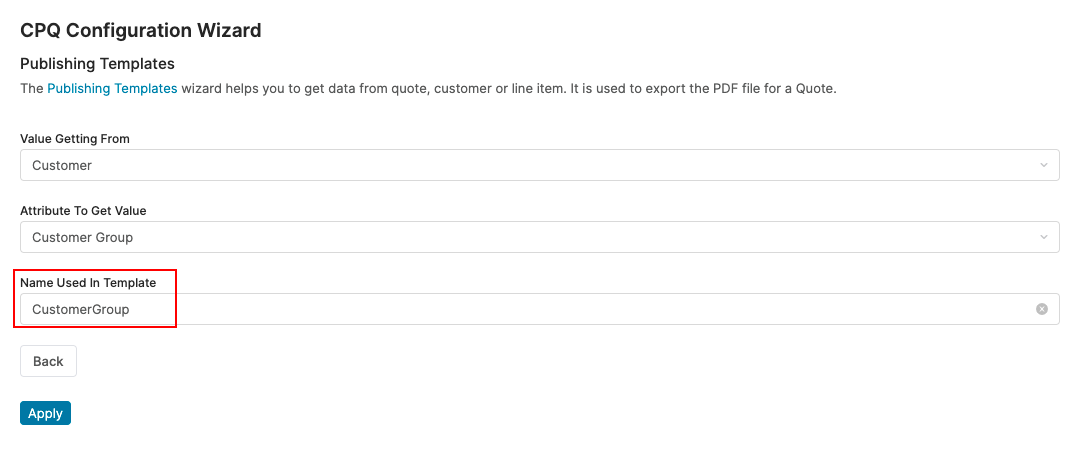
Task: Click the Publishing Templates section subheading
Action: [x=97, y=64]
